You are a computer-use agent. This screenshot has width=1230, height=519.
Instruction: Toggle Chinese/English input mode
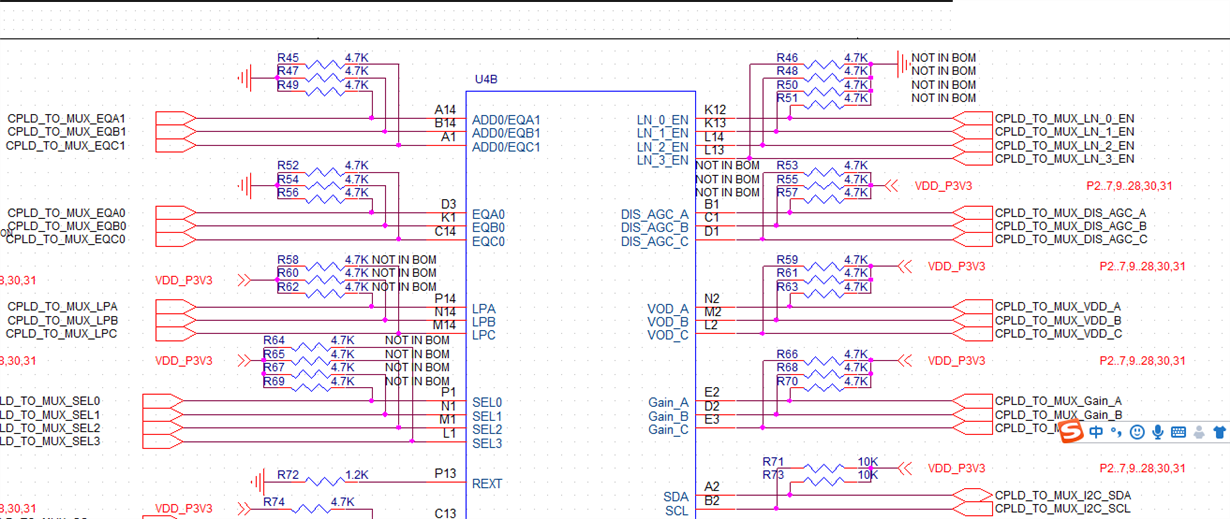[1096, 432]
